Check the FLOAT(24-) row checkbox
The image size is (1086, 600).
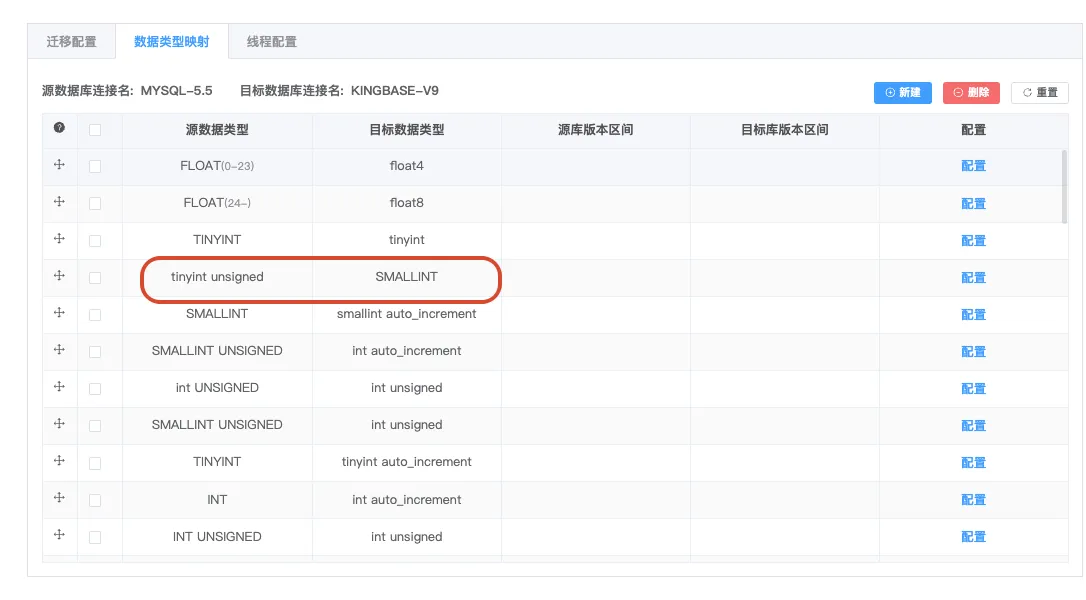coord(95,203)
